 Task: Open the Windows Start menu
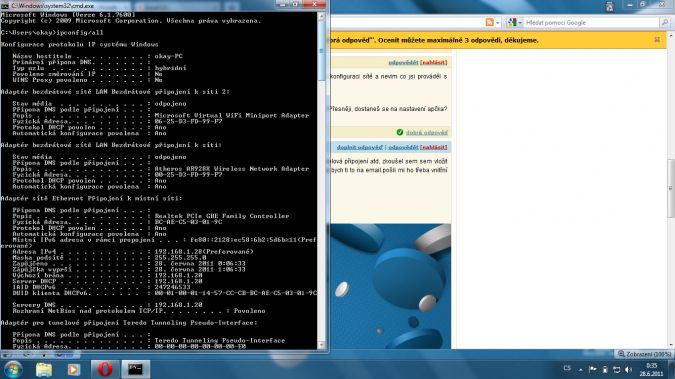tap(13, 369)
